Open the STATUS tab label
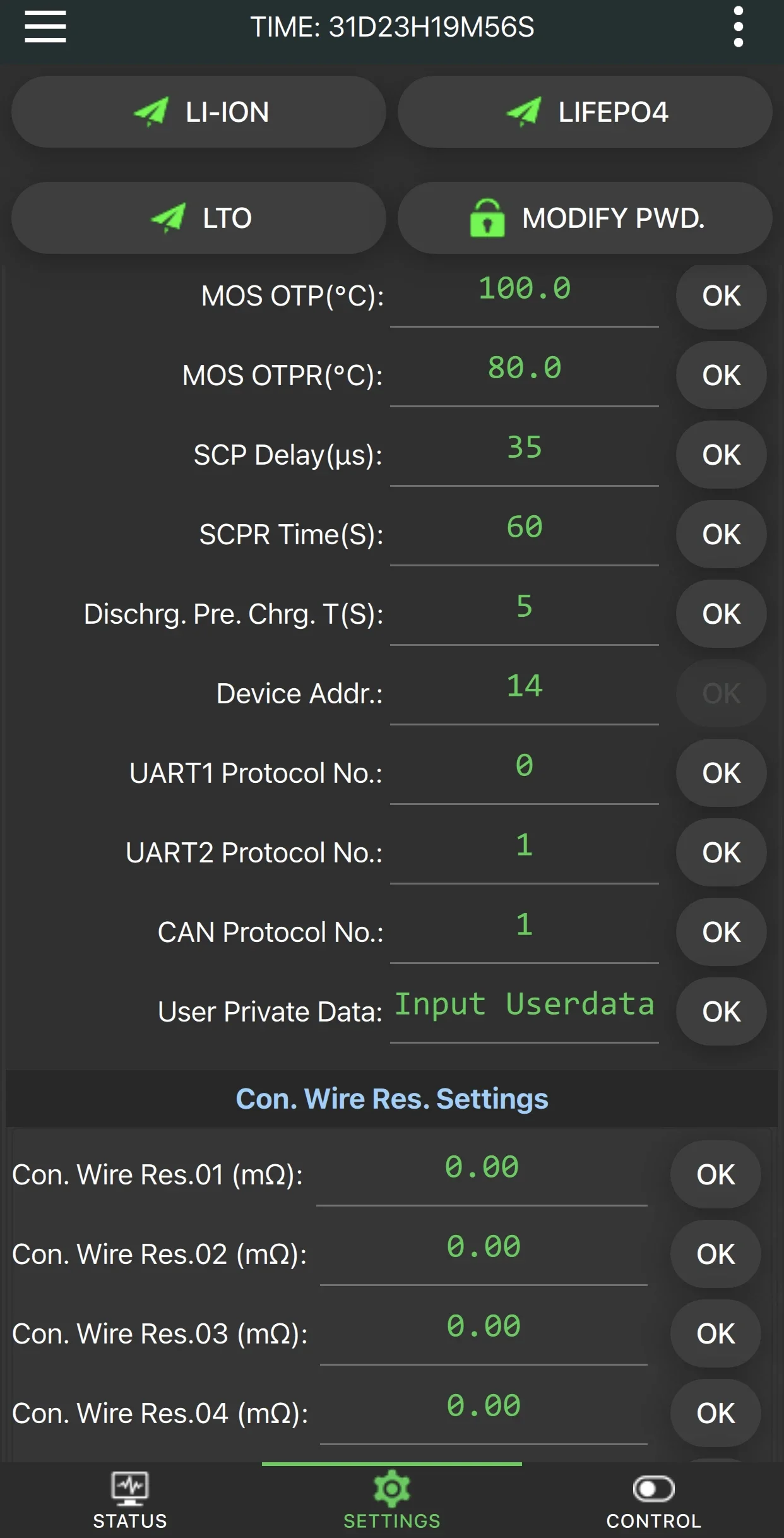 (x=130, y=1521)
